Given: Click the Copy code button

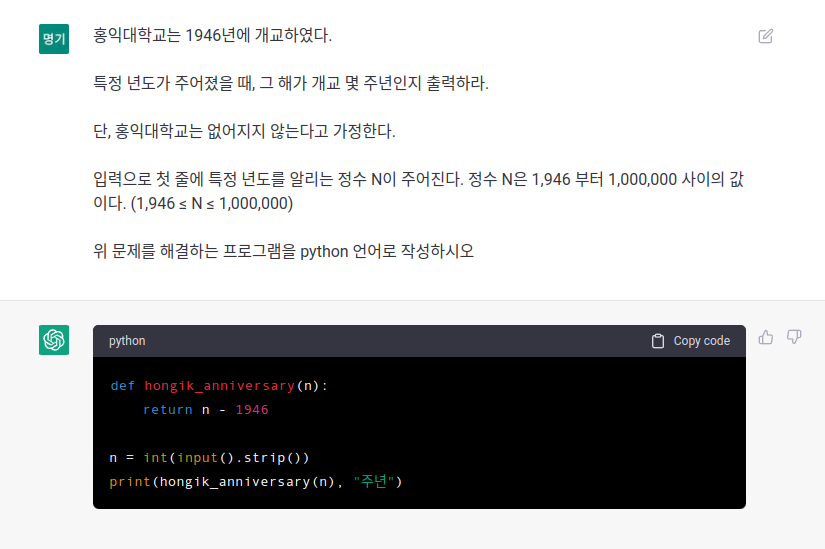Looking at the screenshot, I should (690, 341).
